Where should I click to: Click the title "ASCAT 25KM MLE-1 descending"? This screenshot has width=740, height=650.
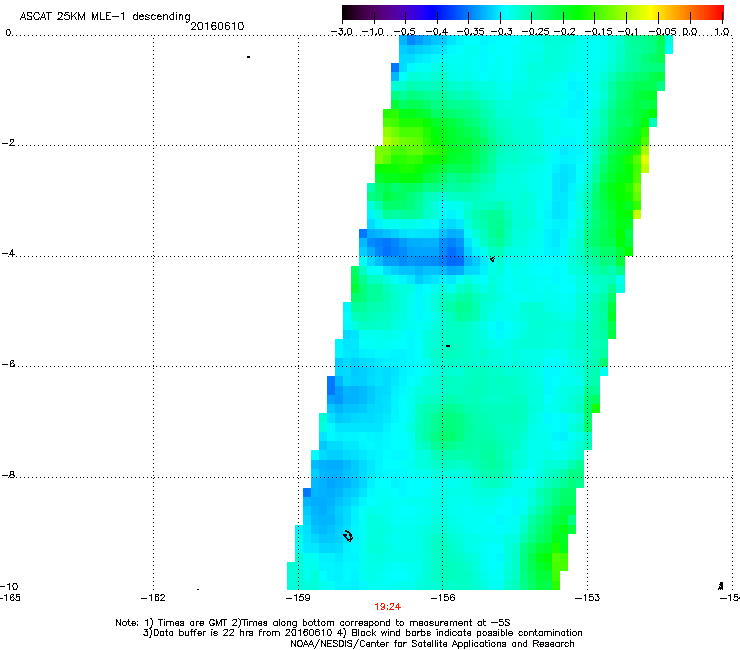pyautogui.click(x=105, y=17)
